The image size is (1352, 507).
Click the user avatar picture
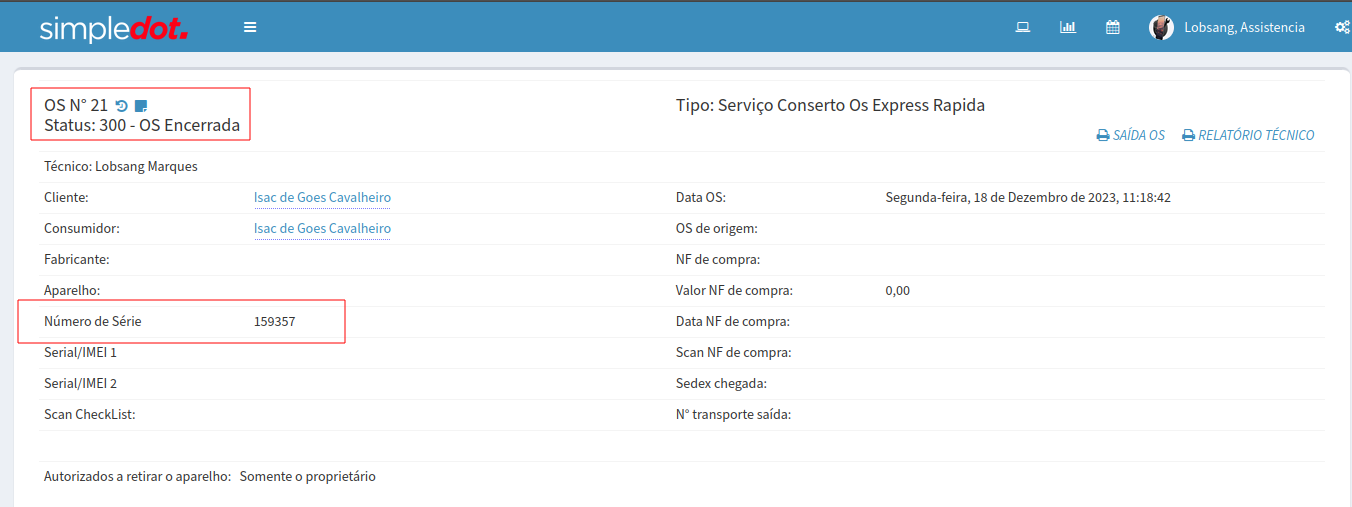pyautogui.click(x=1161, y=27)
